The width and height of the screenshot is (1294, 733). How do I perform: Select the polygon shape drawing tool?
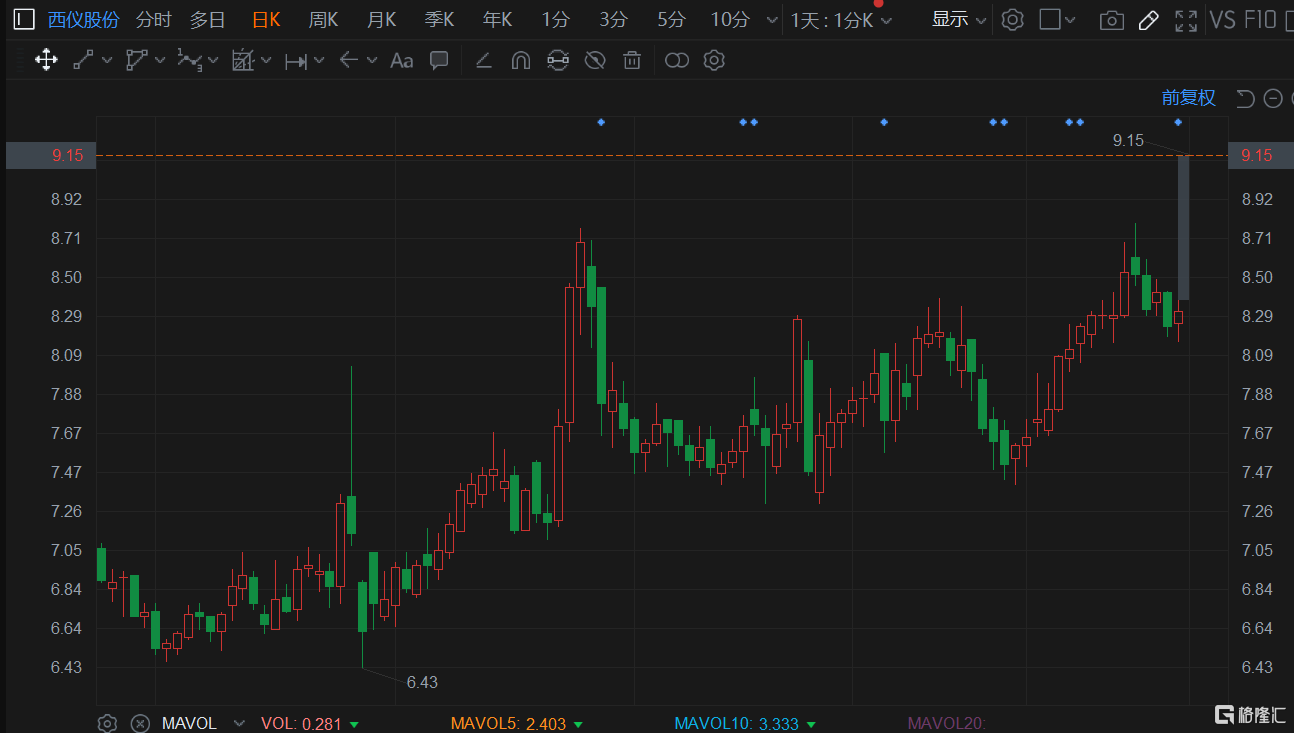pyautogui.click(x=136, y=60)
